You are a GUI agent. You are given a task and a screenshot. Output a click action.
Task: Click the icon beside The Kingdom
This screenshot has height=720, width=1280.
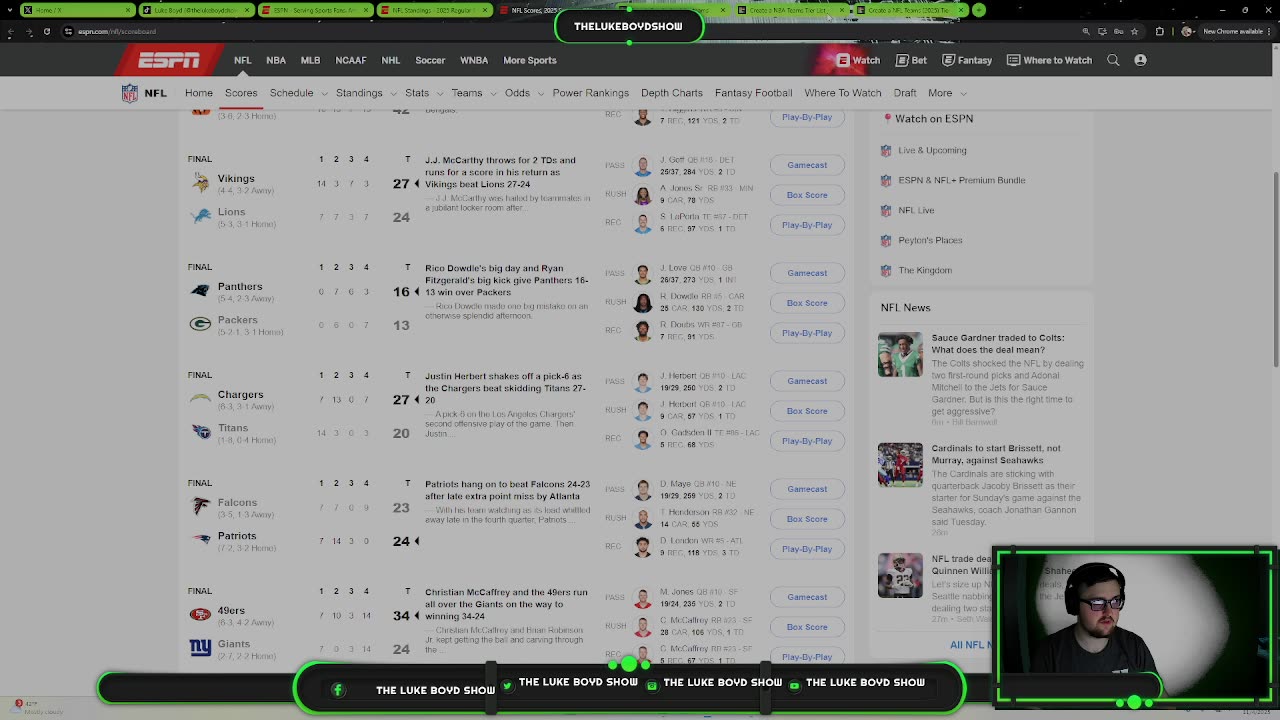coord(886,270)
